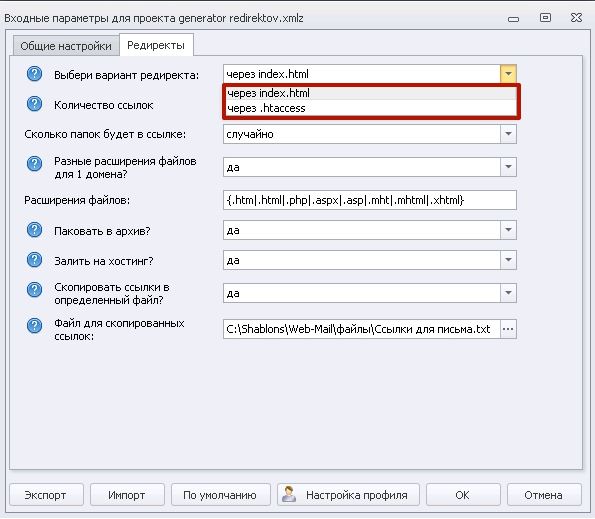Screen dimensions: 595x519
Task: Open help for 'Файл для скопированных ссылок'
Action: [35, 326]
